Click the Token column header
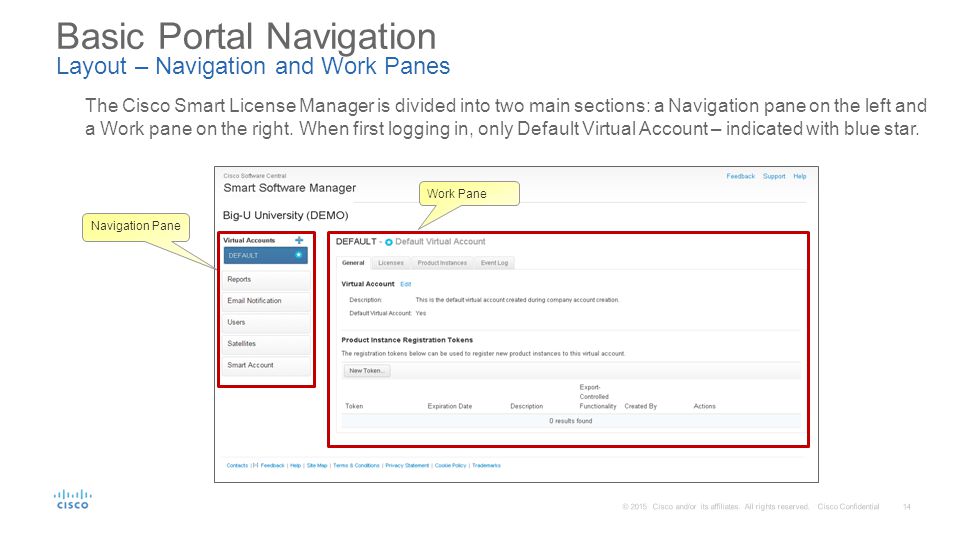 pos(354,406)
